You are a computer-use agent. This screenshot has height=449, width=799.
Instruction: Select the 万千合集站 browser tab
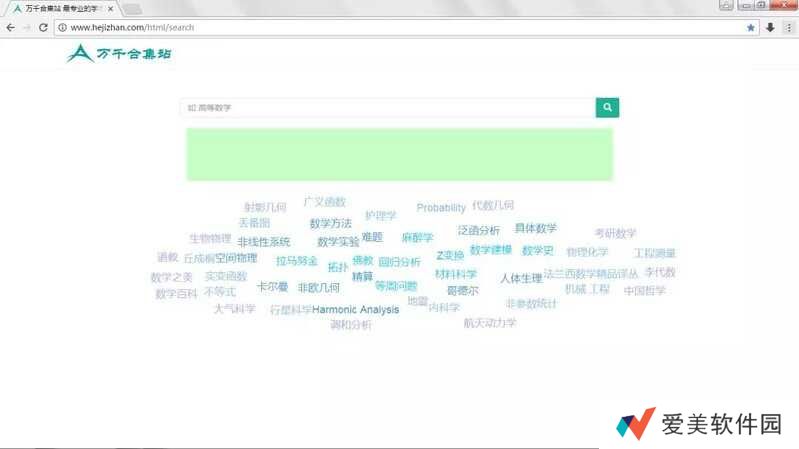tap(60, 9)
